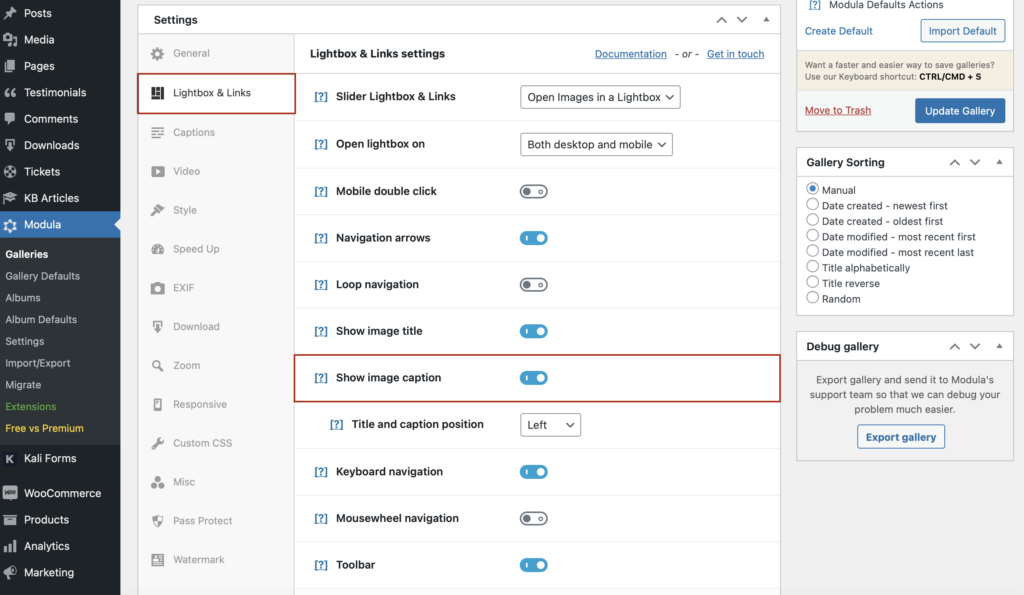This screenshot has width=1024, height=595.
Task: Open the Documentation link
Action: click(x=630, y=54)
